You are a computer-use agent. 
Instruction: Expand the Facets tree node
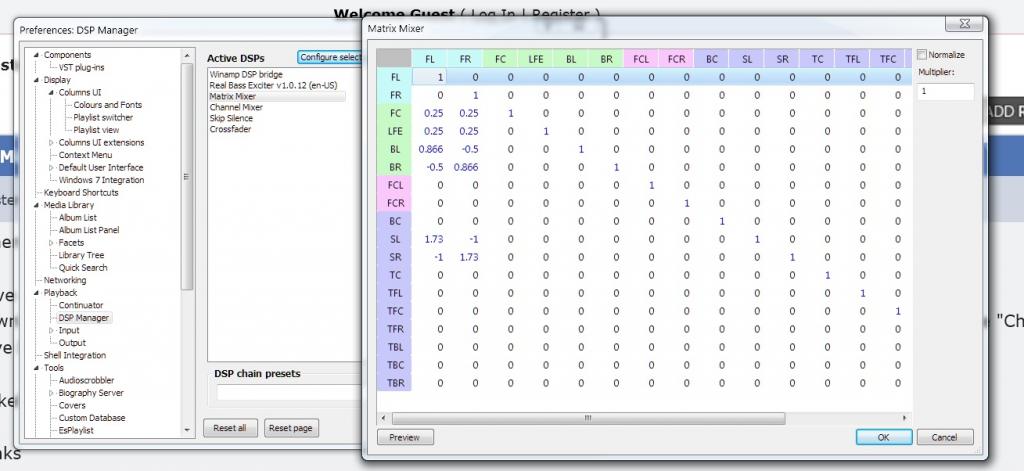pos(51,243)
